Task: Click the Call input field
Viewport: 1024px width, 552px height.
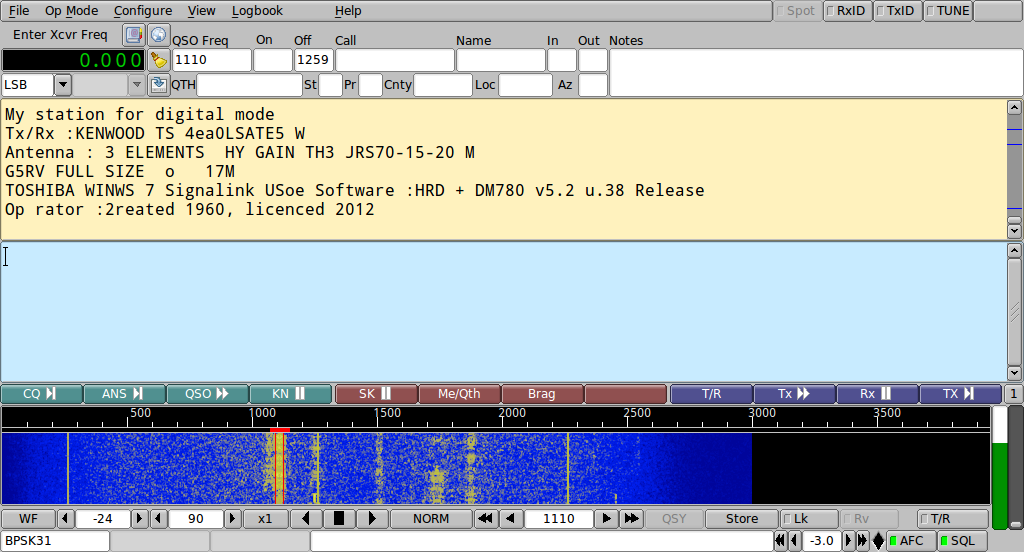Action: coord(394,60)
